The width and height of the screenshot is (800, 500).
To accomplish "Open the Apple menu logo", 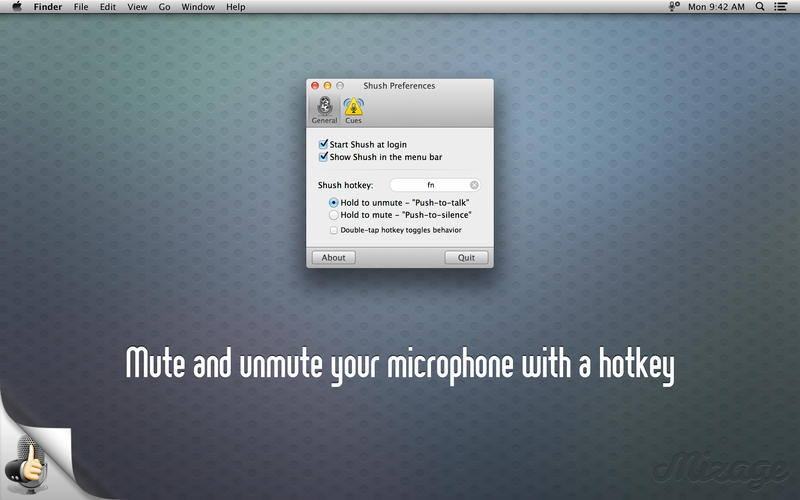I will click(17, 7).
